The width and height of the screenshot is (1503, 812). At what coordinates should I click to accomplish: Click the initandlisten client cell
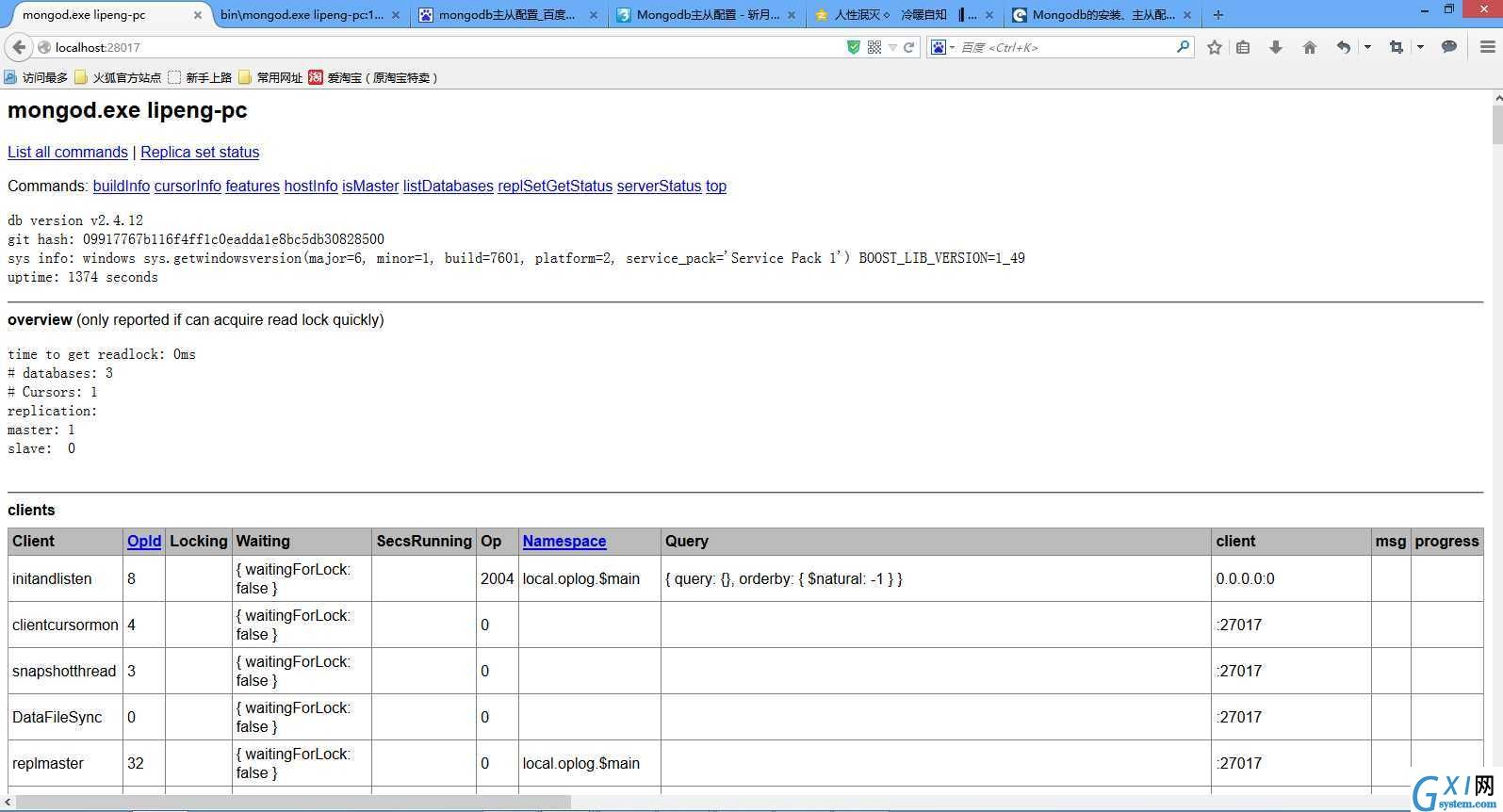65,579
